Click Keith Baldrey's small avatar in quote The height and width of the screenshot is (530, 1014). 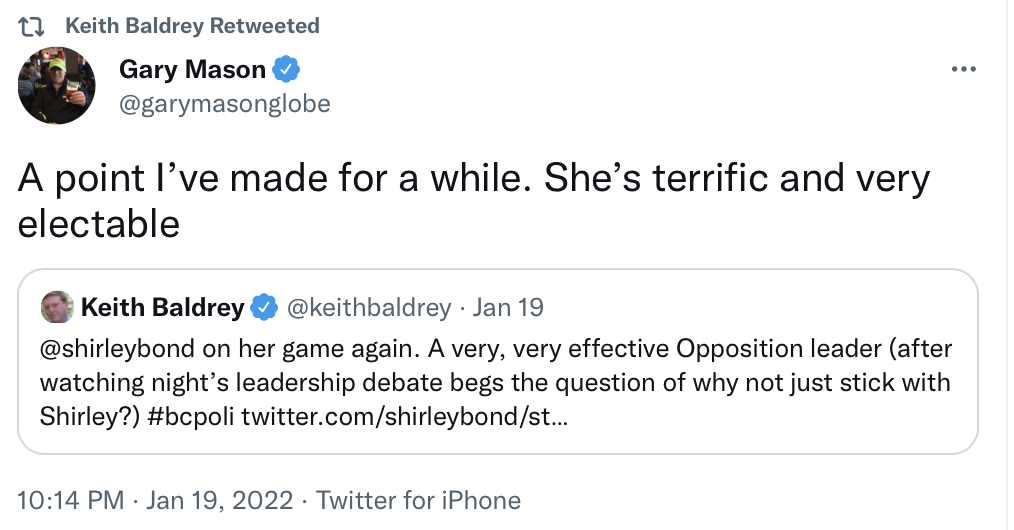point(57,307)
